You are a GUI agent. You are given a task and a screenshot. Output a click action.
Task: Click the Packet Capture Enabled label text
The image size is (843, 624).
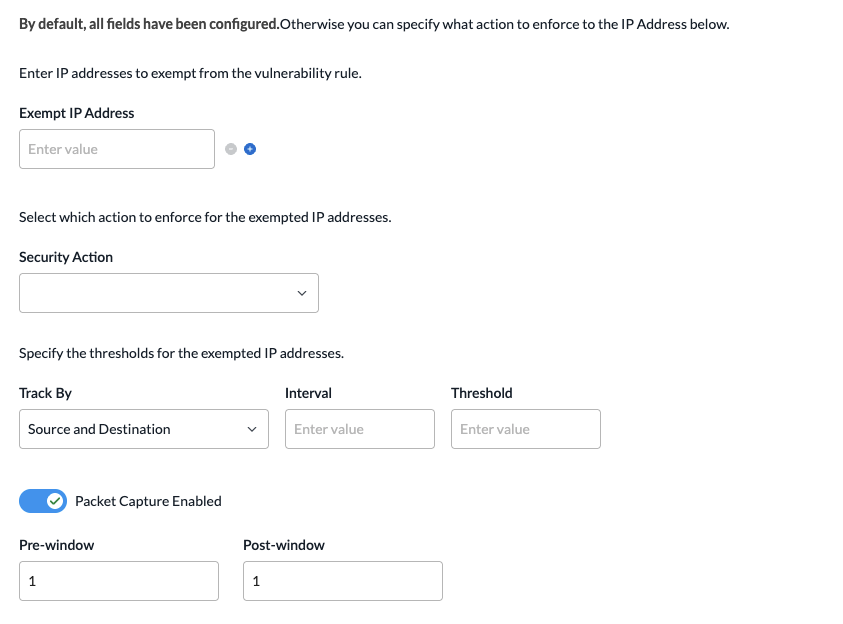(x=148, y=501)
